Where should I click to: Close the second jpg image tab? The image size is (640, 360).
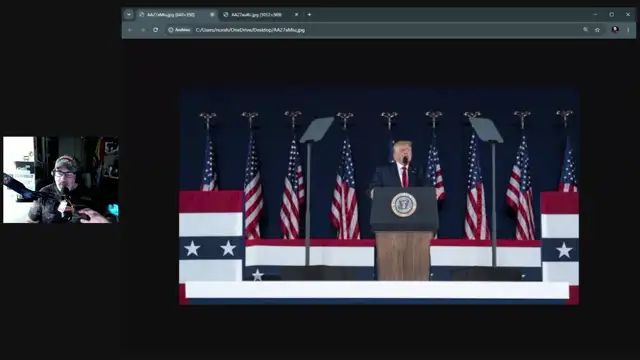[296, 14]
